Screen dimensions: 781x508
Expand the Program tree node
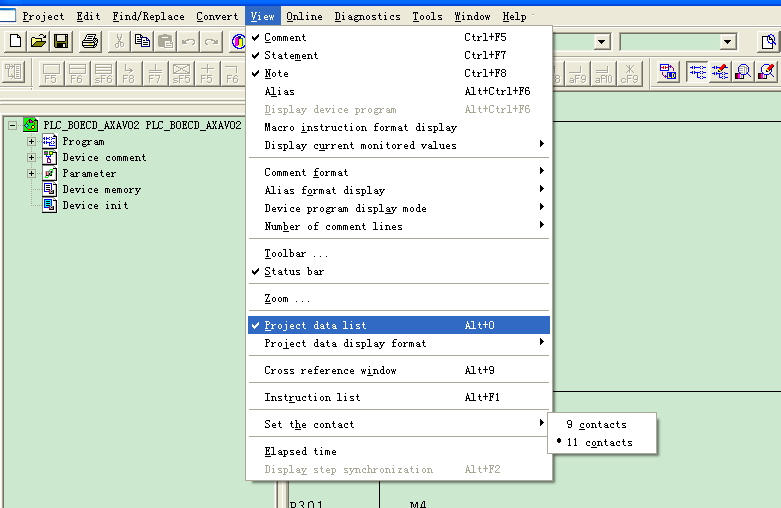(x=31, y=142)
